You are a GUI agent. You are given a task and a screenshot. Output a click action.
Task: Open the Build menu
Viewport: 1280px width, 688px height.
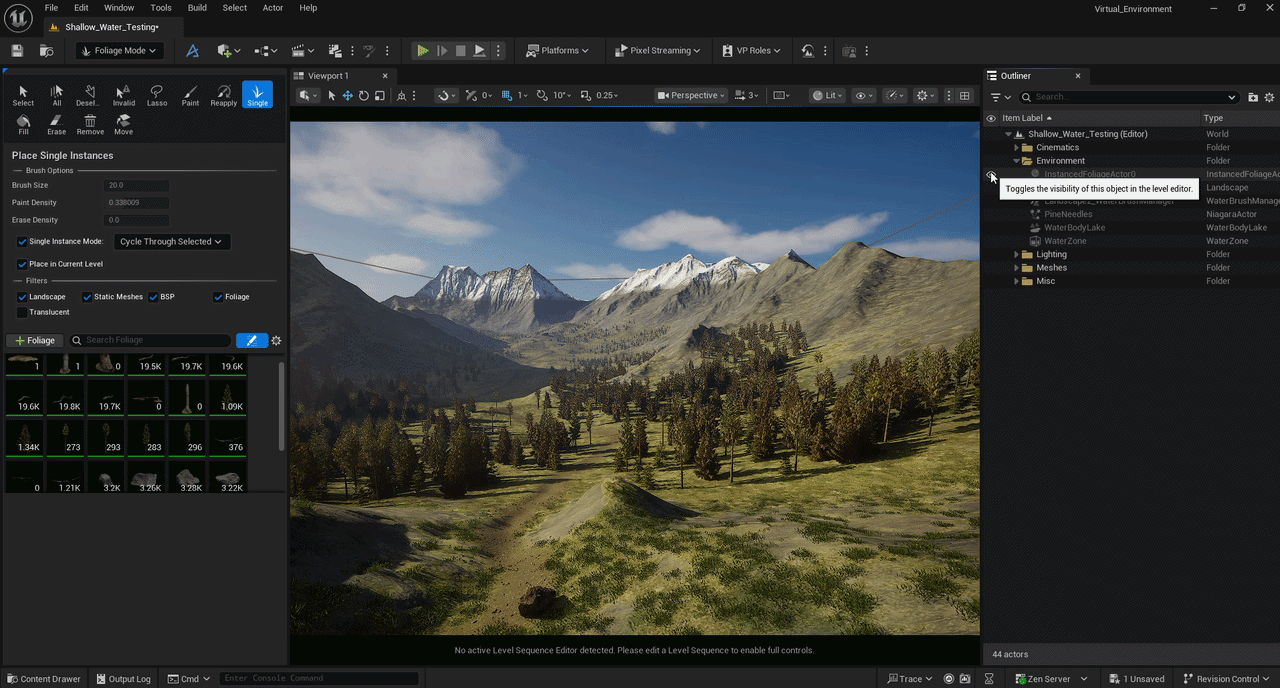pos(197,8)
